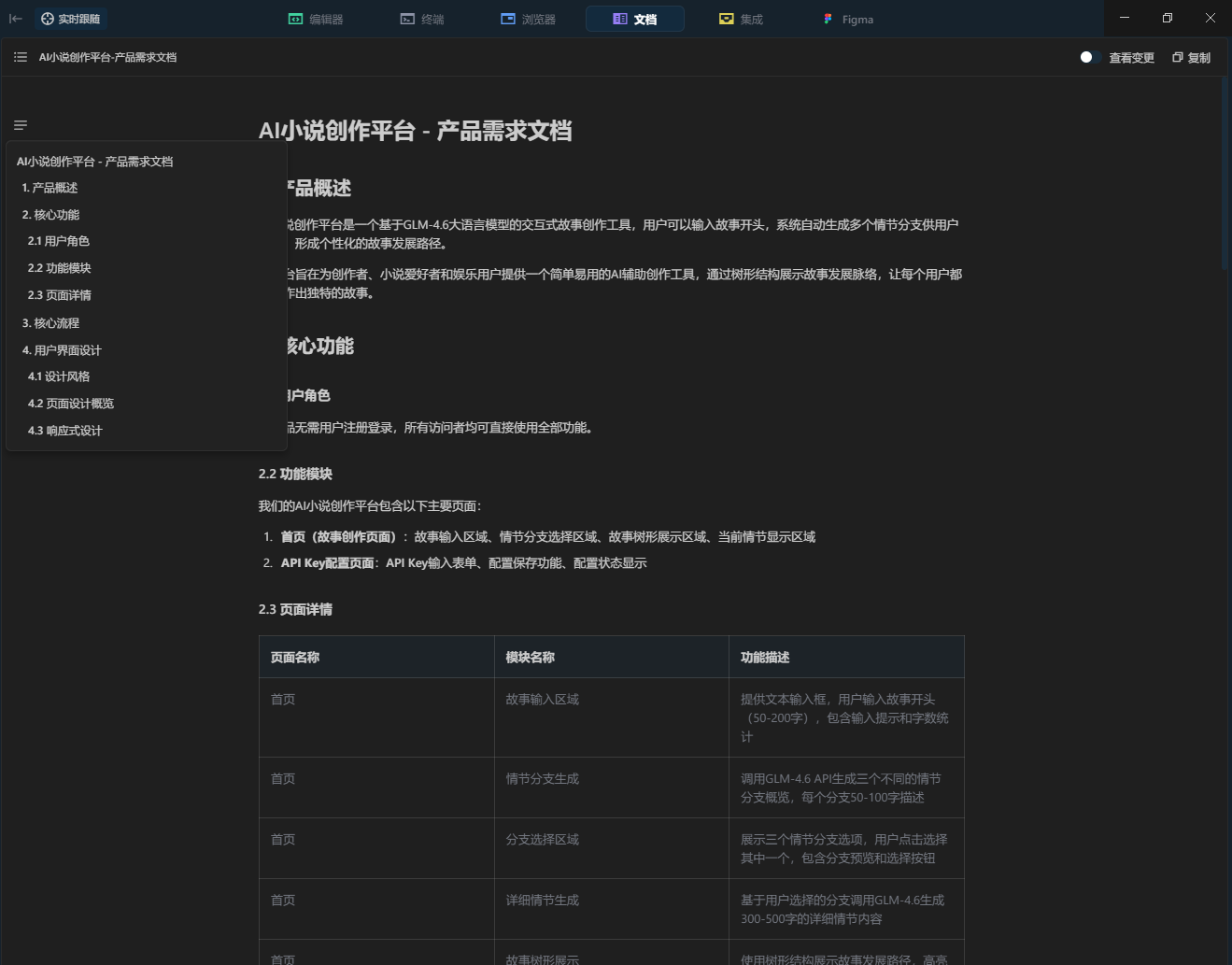Viewport: 1232px width, 965px height.
Task: Toggle the hamburger outline menu above the TOC
Action: (20, 124)
